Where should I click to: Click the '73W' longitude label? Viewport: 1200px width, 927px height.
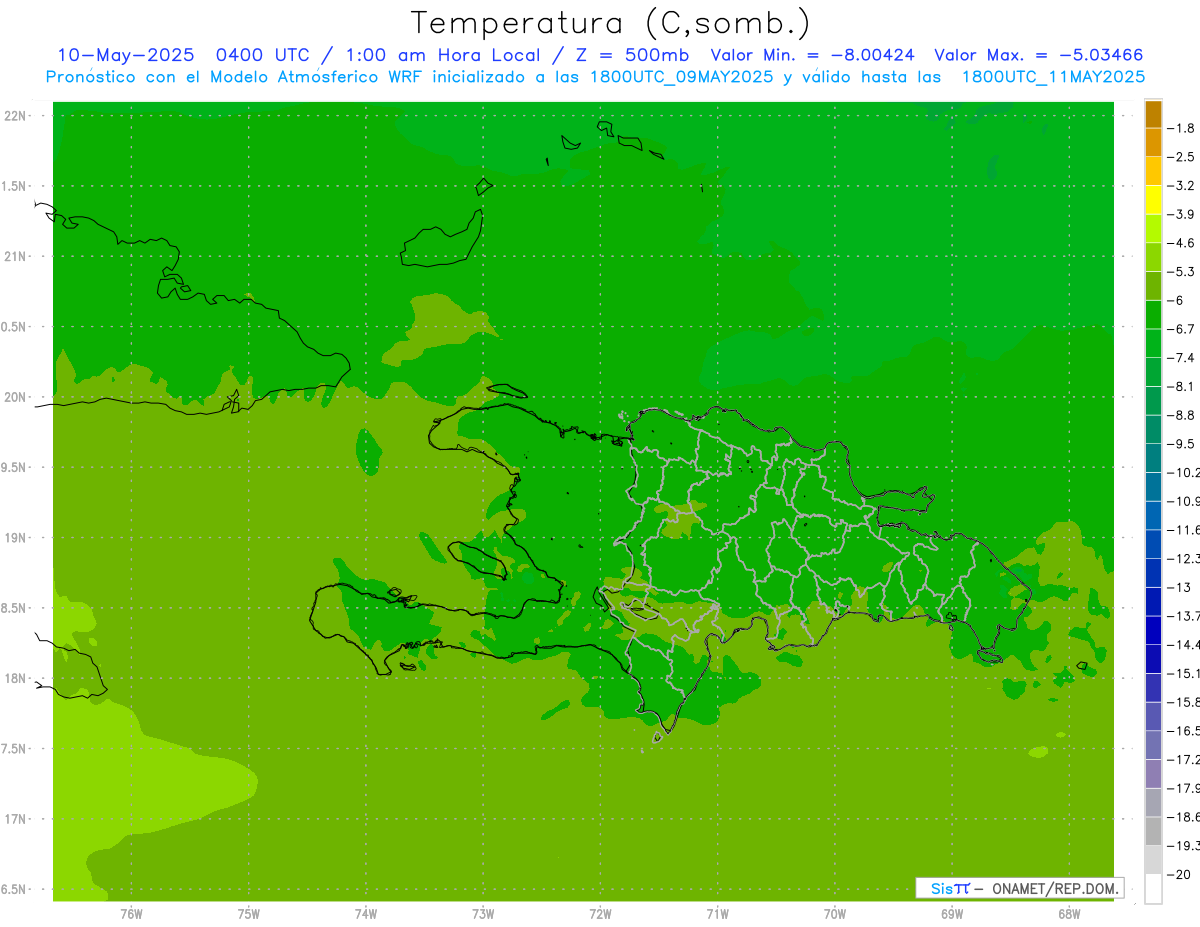[483, 913]
